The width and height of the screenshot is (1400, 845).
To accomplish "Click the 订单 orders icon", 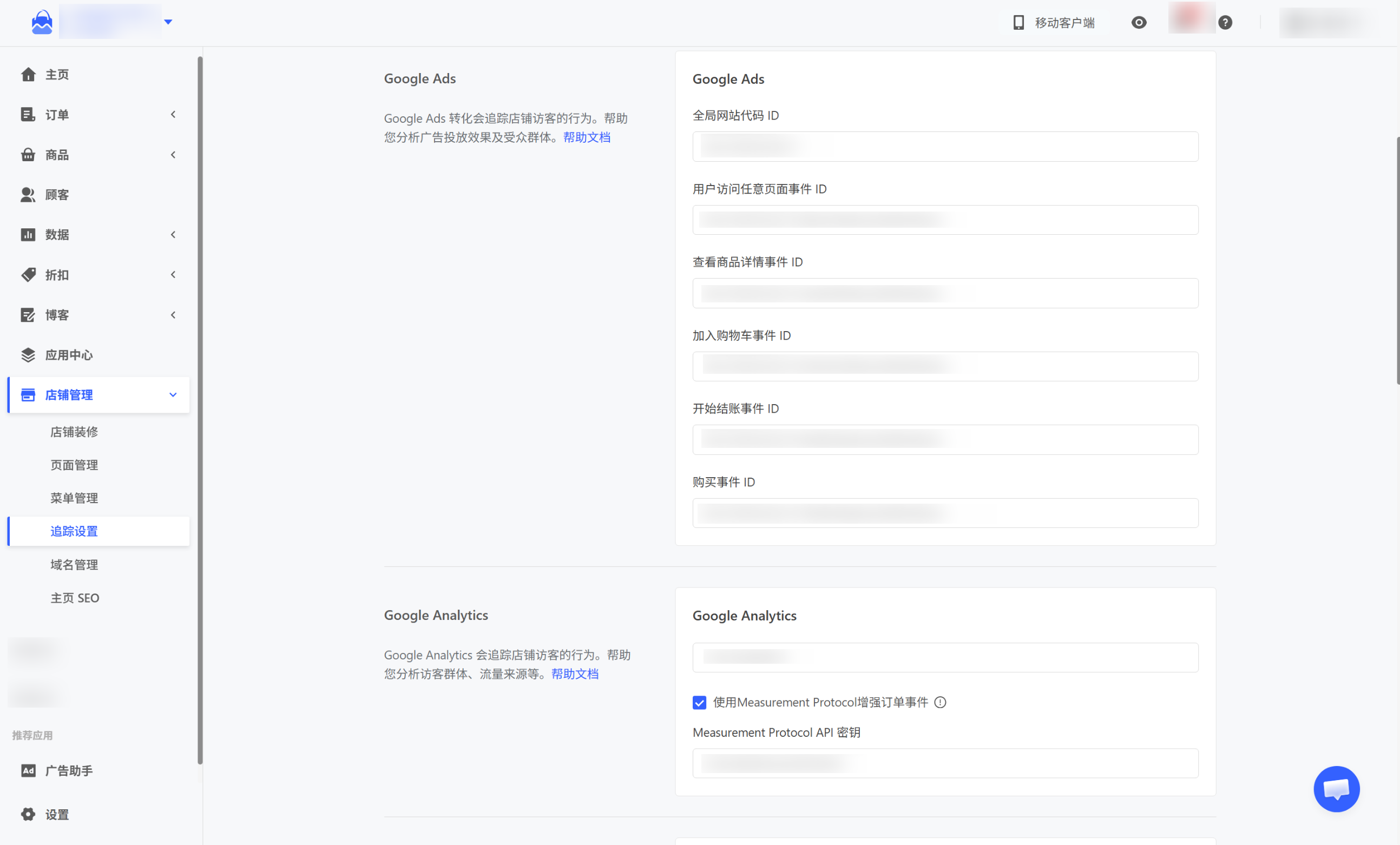I will point(28,115).
